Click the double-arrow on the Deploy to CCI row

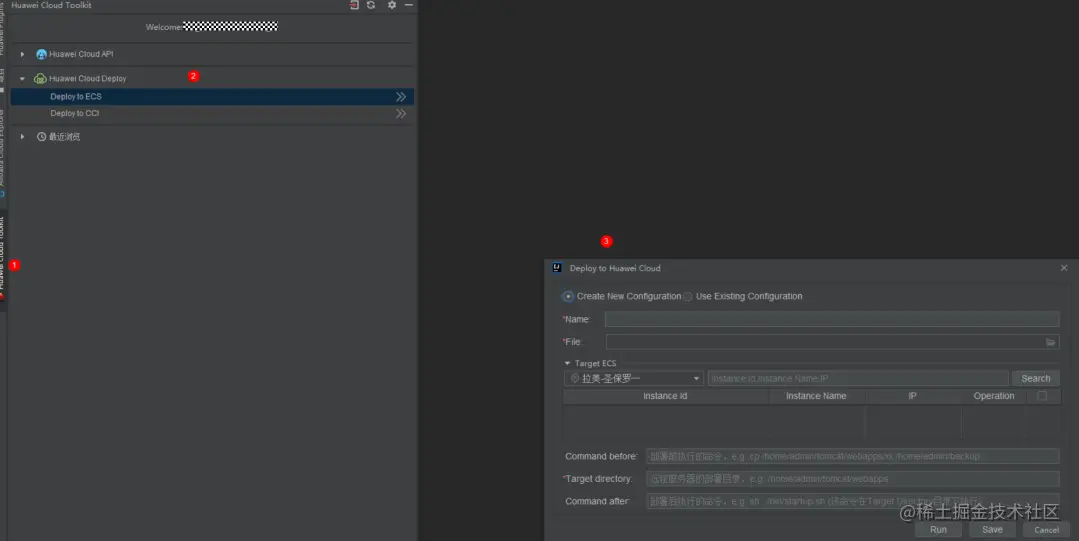pos(400,114)
